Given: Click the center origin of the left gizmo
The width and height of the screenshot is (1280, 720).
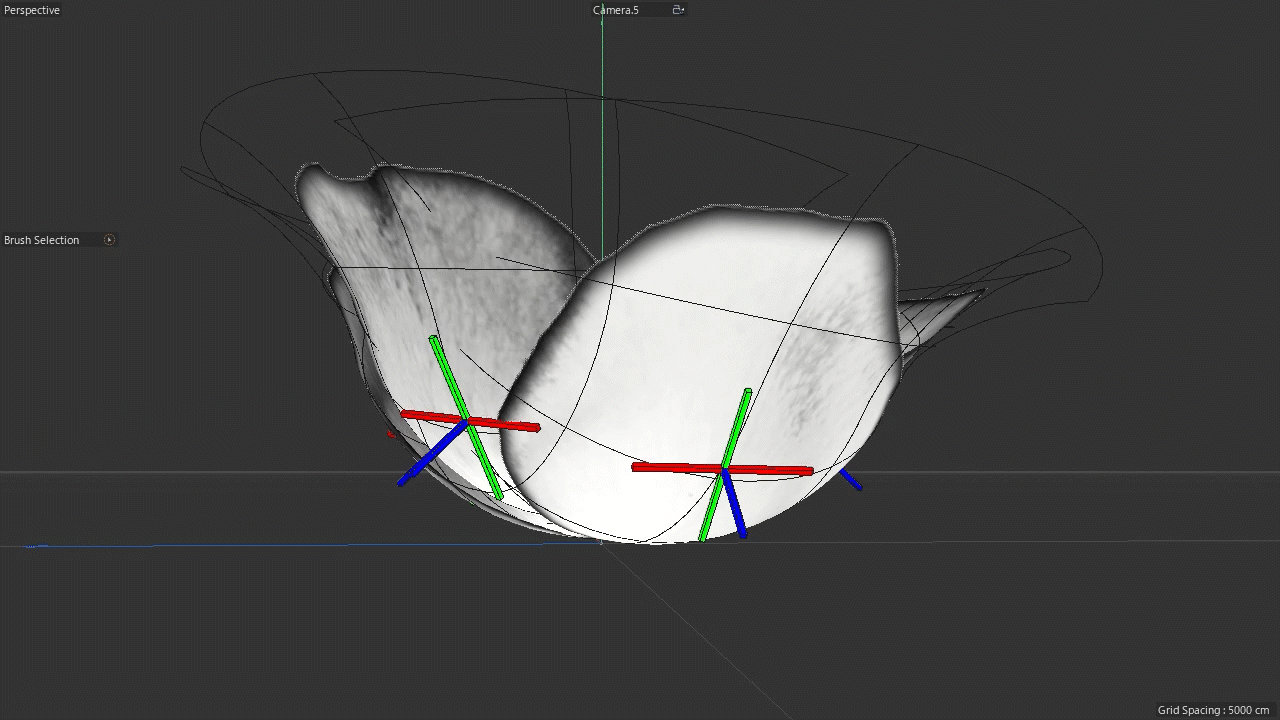Looking at the screenshot, I should tap(466, 421).
